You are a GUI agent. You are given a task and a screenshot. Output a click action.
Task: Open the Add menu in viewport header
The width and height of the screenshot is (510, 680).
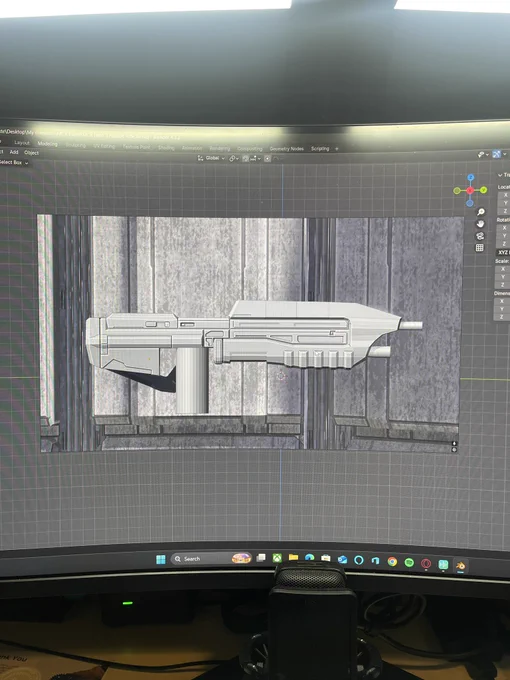click(x=14, y=152)
